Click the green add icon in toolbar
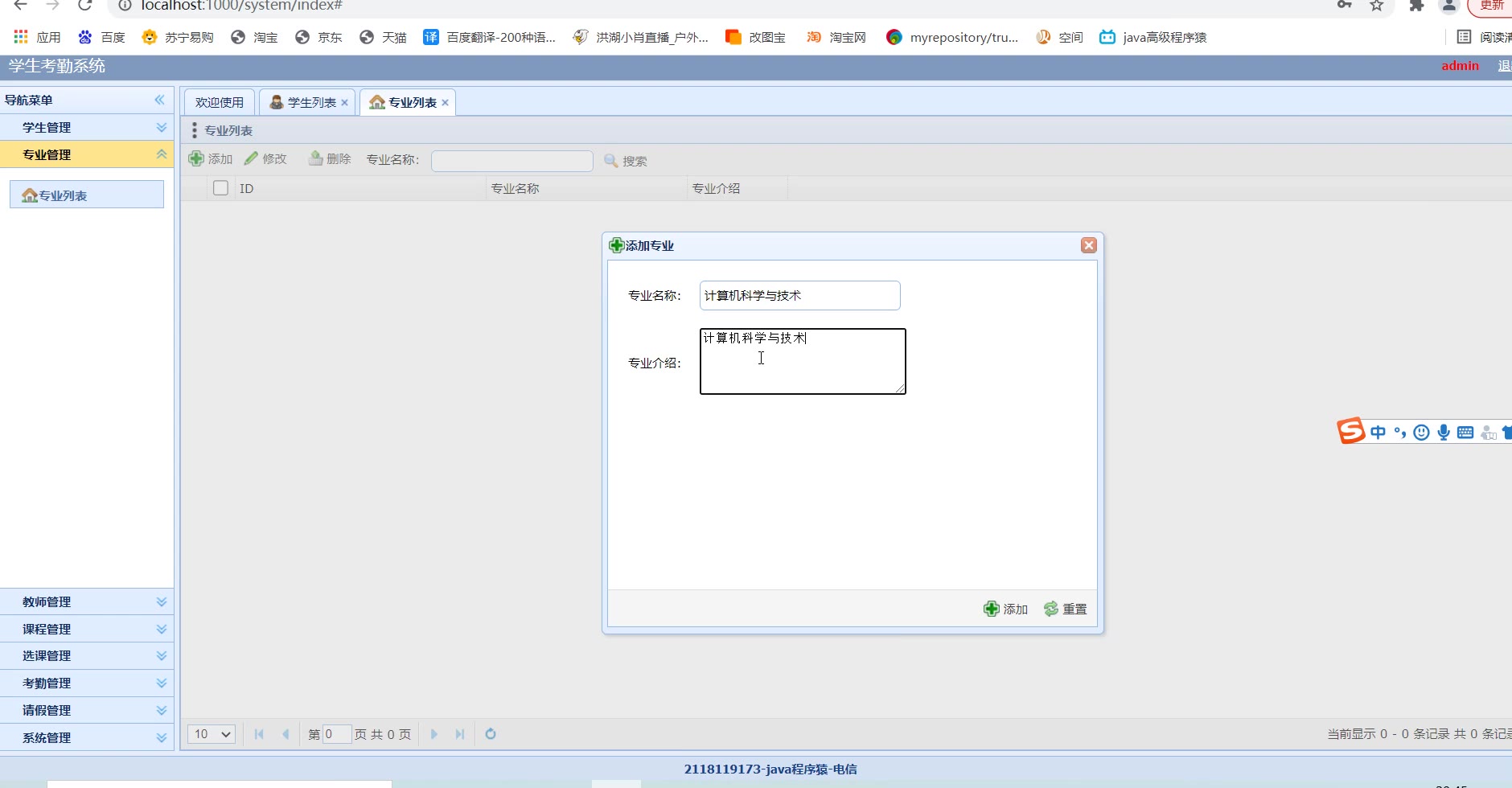Screen dimensions: 1512x788 click(x=196, y=158)
